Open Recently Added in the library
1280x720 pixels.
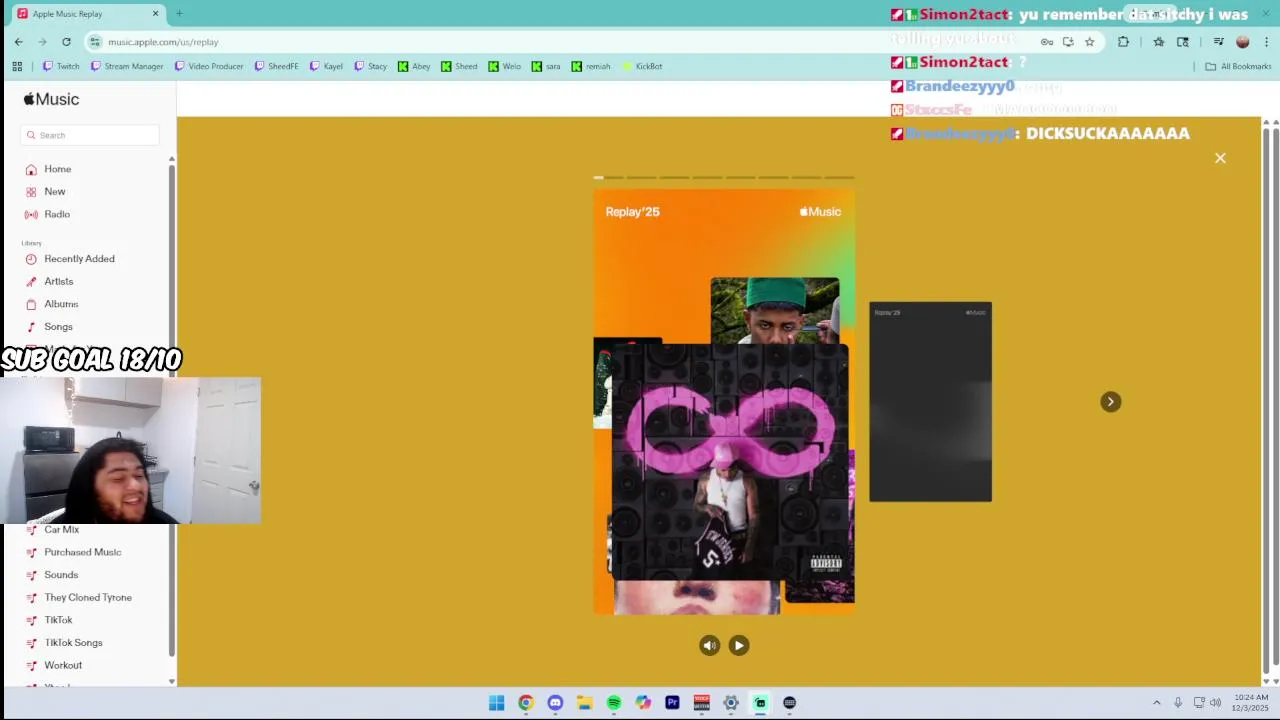tap(79, 259)
